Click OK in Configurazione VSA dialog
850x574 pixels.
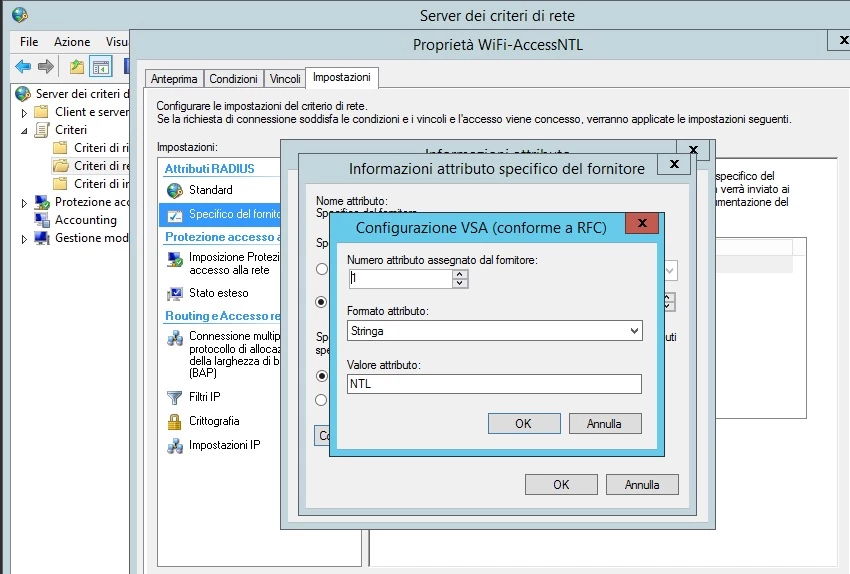pos(524,424)
